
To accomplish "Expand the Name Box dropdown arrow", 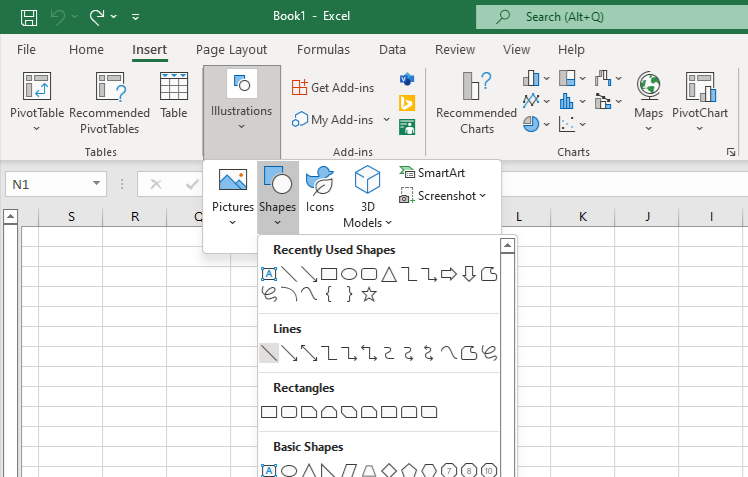I will (x=96, y=184).
